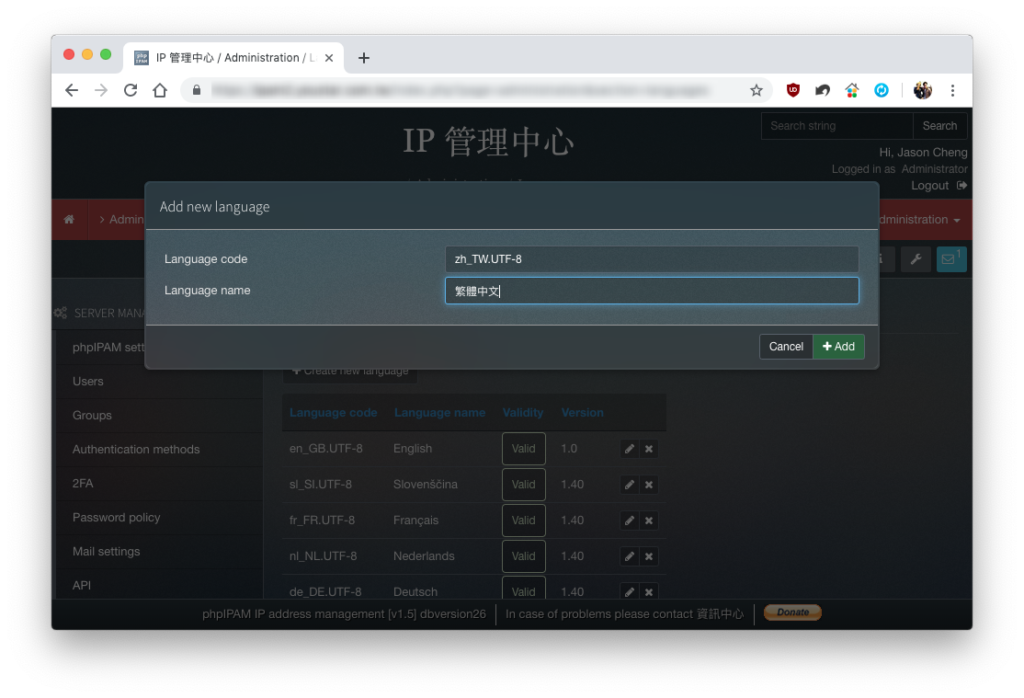Viewport: 1024px width, 698px height.
Task: Bookmark this page with the star icon
Action: (756, 91)
